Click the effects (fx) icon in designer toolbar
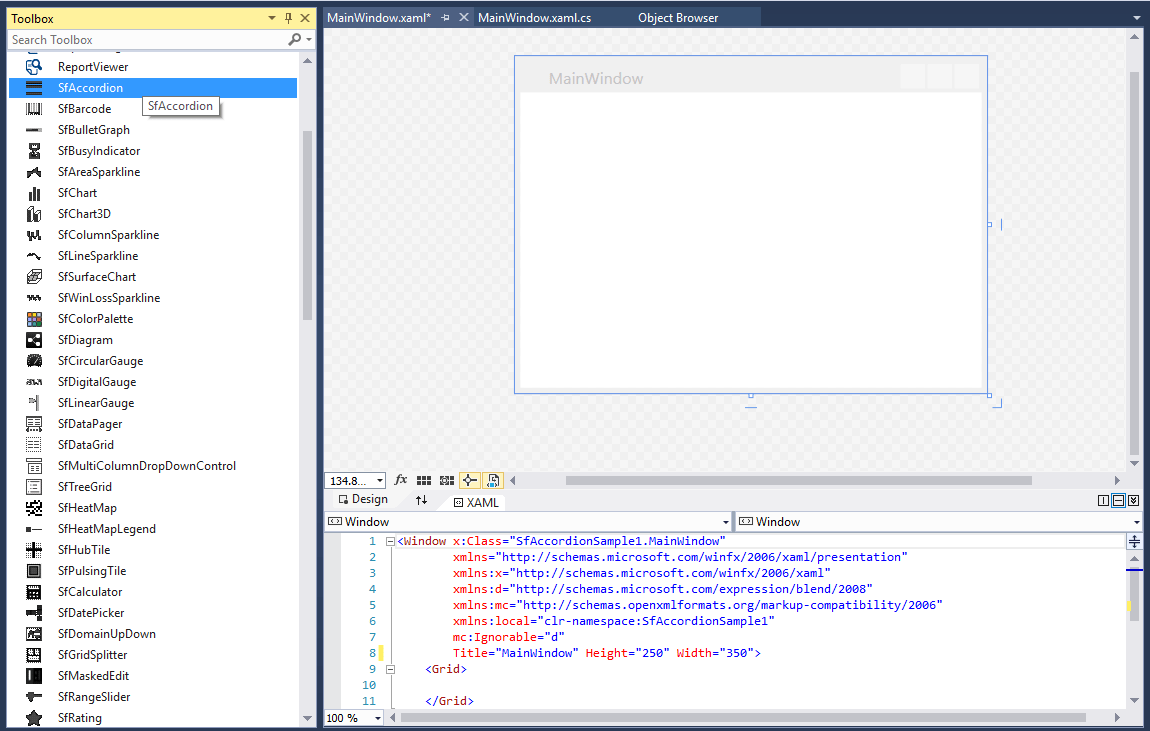This screenshot has height=731, width=1150. [x=400, y=480]
